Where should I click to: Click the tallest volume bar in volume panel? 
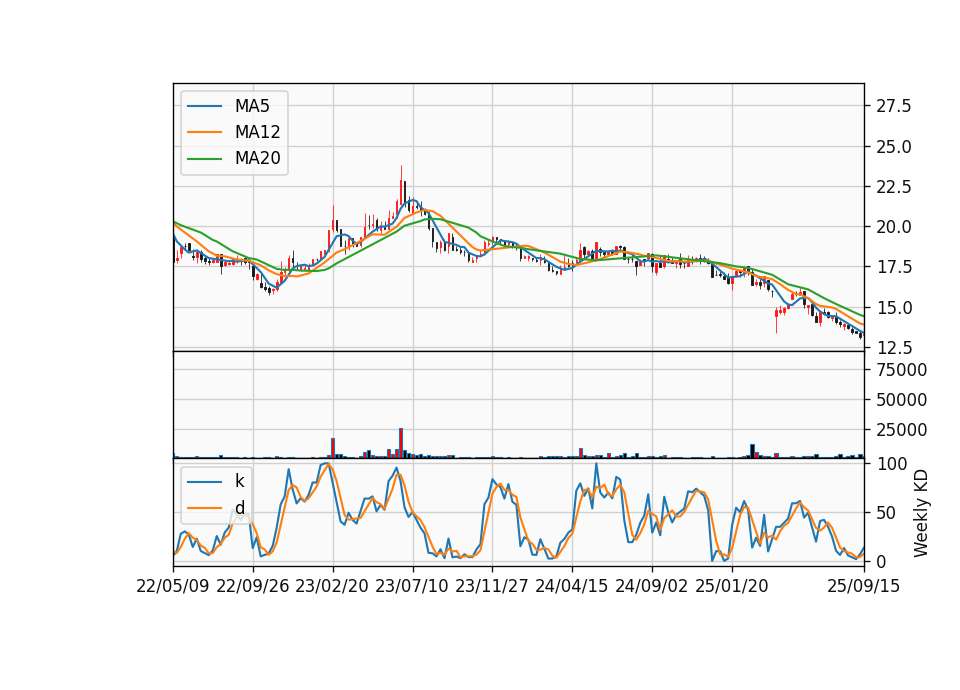click(401, 443)
